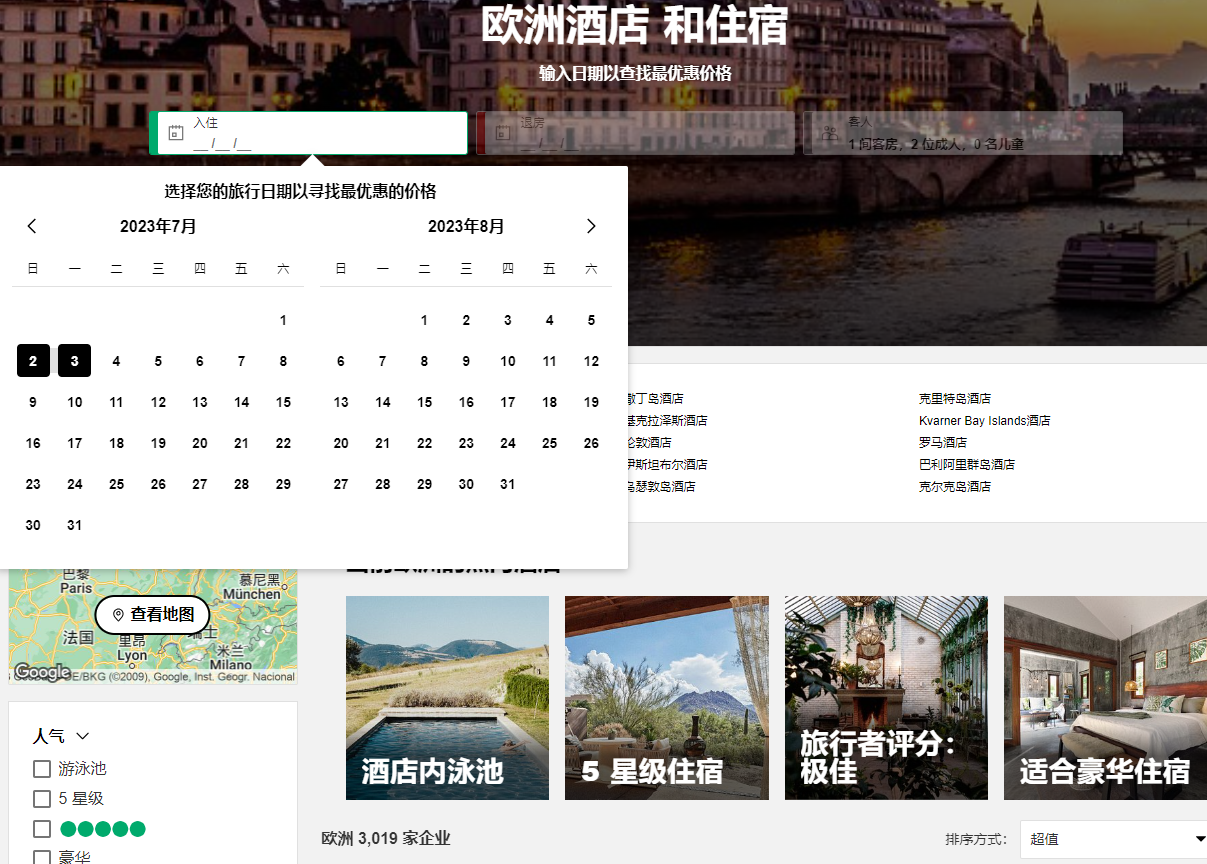Open the 罗马酒店 link
Viewport: 1207px width, 864px height.
coord(943,442)
